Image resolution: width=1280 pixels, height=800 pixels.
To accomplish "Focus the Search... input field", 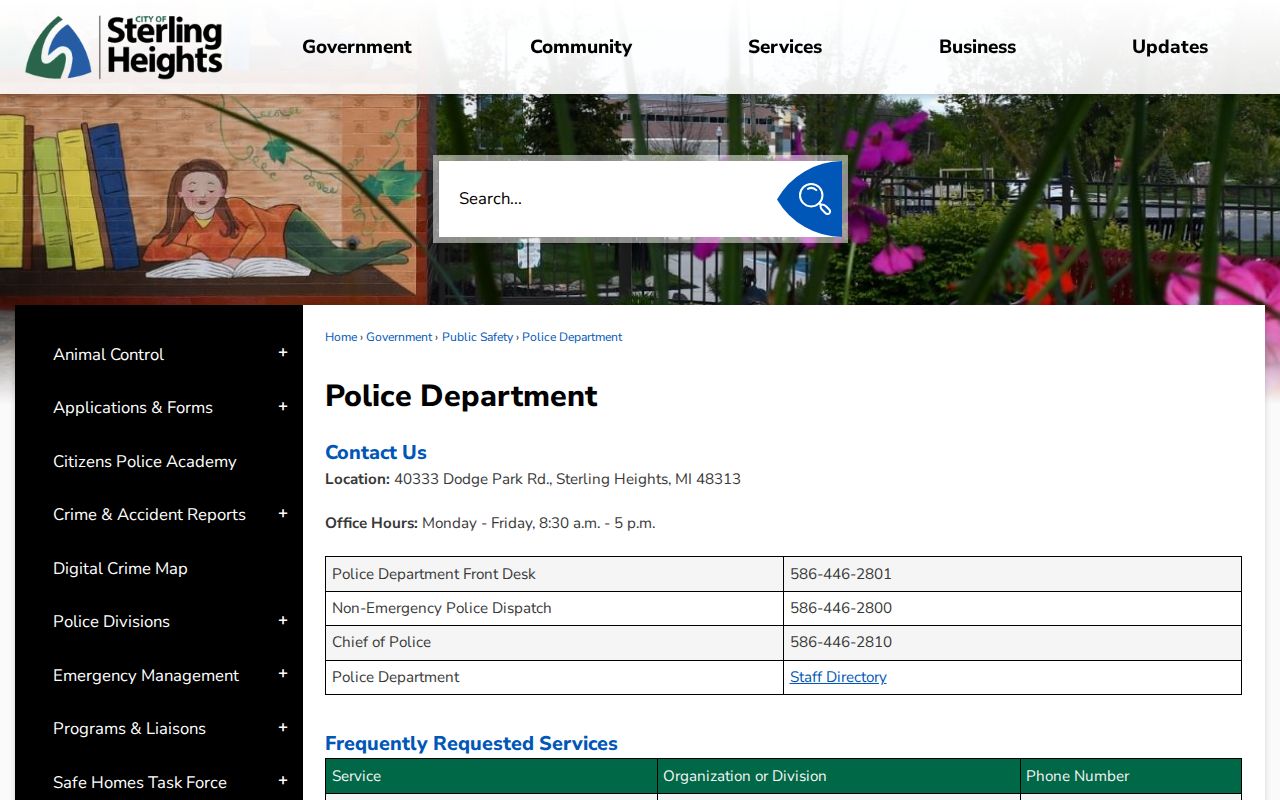I will tap(608, 199).
